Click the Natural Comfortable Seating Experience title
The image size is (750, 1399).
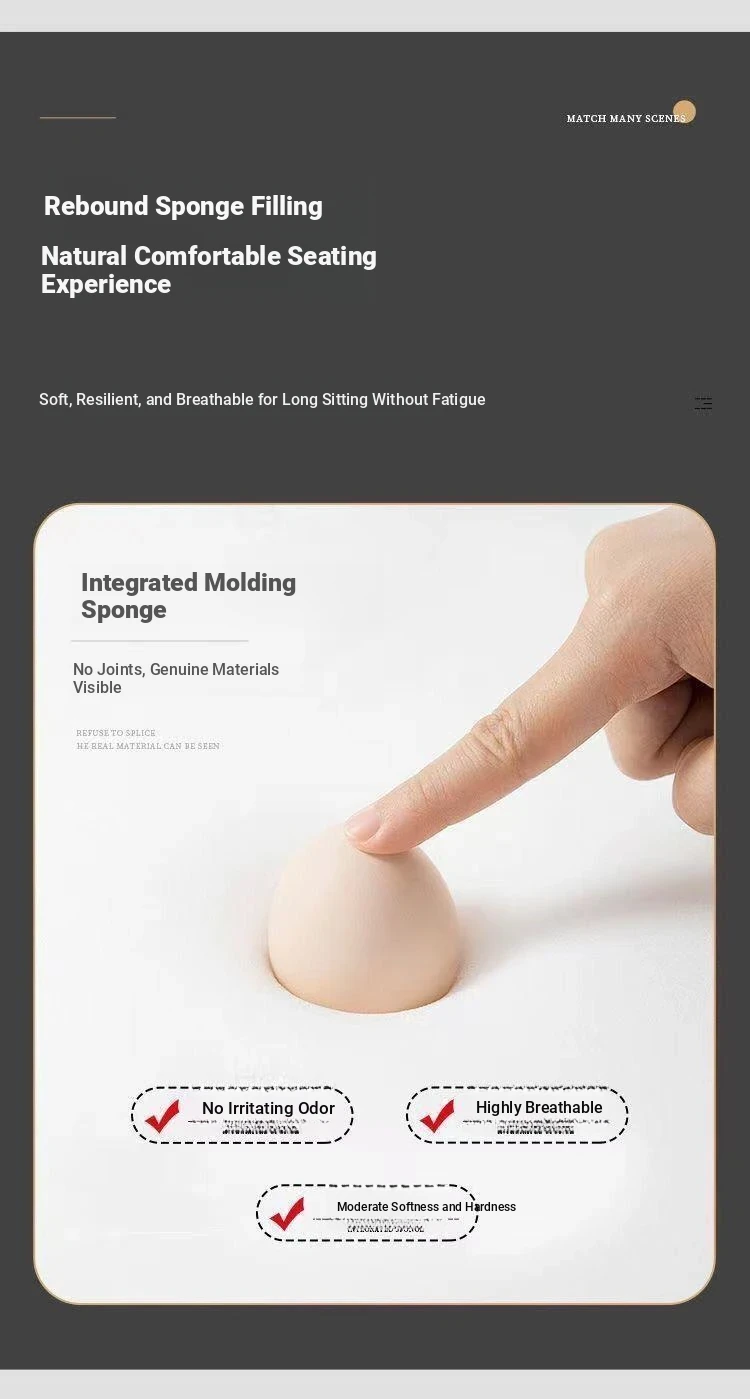tap(209, 270)
